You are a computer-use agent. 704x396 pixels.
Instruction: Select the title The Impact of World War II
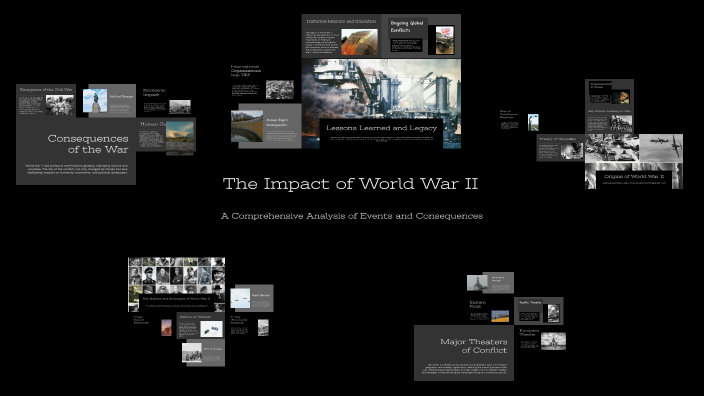point(351,184)
